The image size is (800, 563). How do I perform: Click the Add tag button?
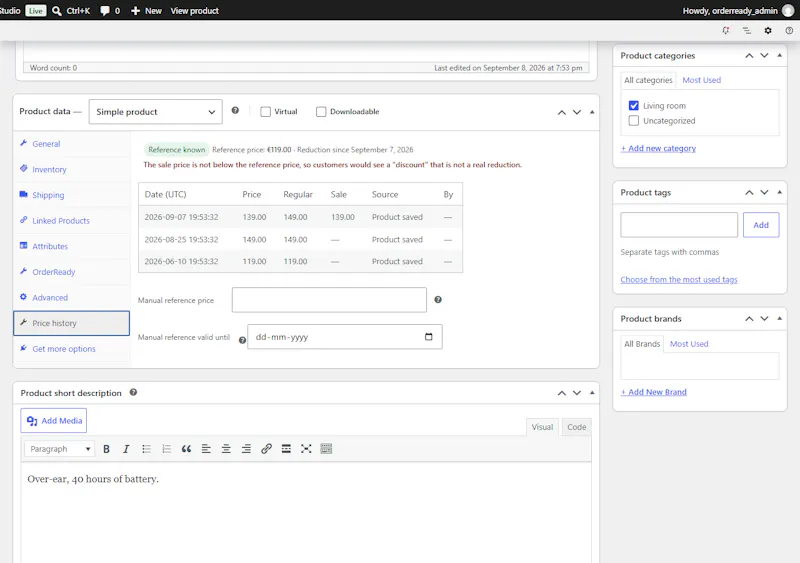coord(761,225)
